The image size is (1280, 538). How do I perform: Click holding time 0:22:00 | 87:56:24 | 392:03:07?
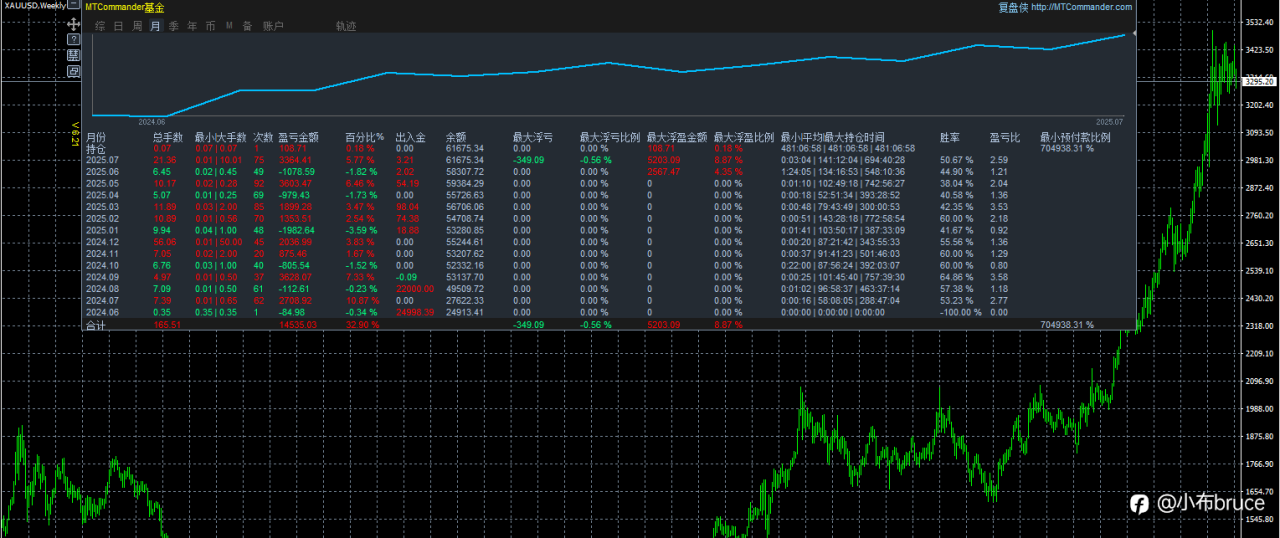coord(841,265)
